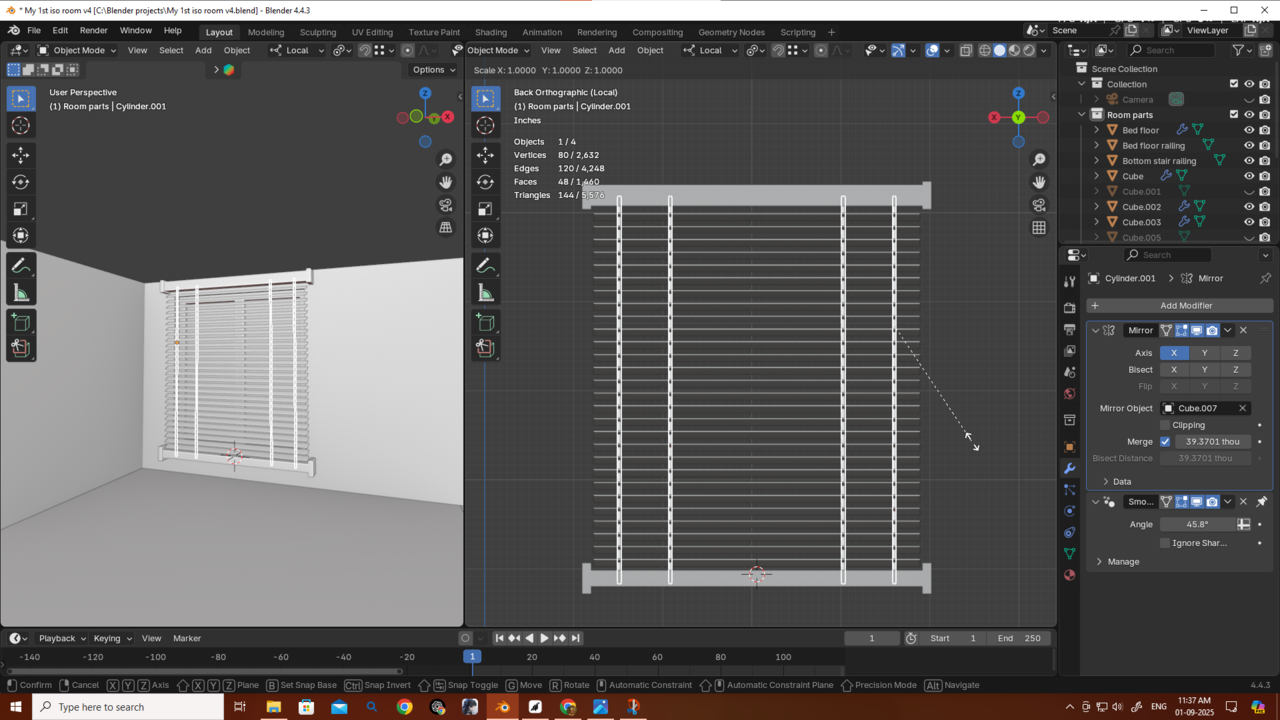The width and height of the screenshot is (1280, 720).
Task: Jump to the timeline end frame
Action: tap(576, 638)
